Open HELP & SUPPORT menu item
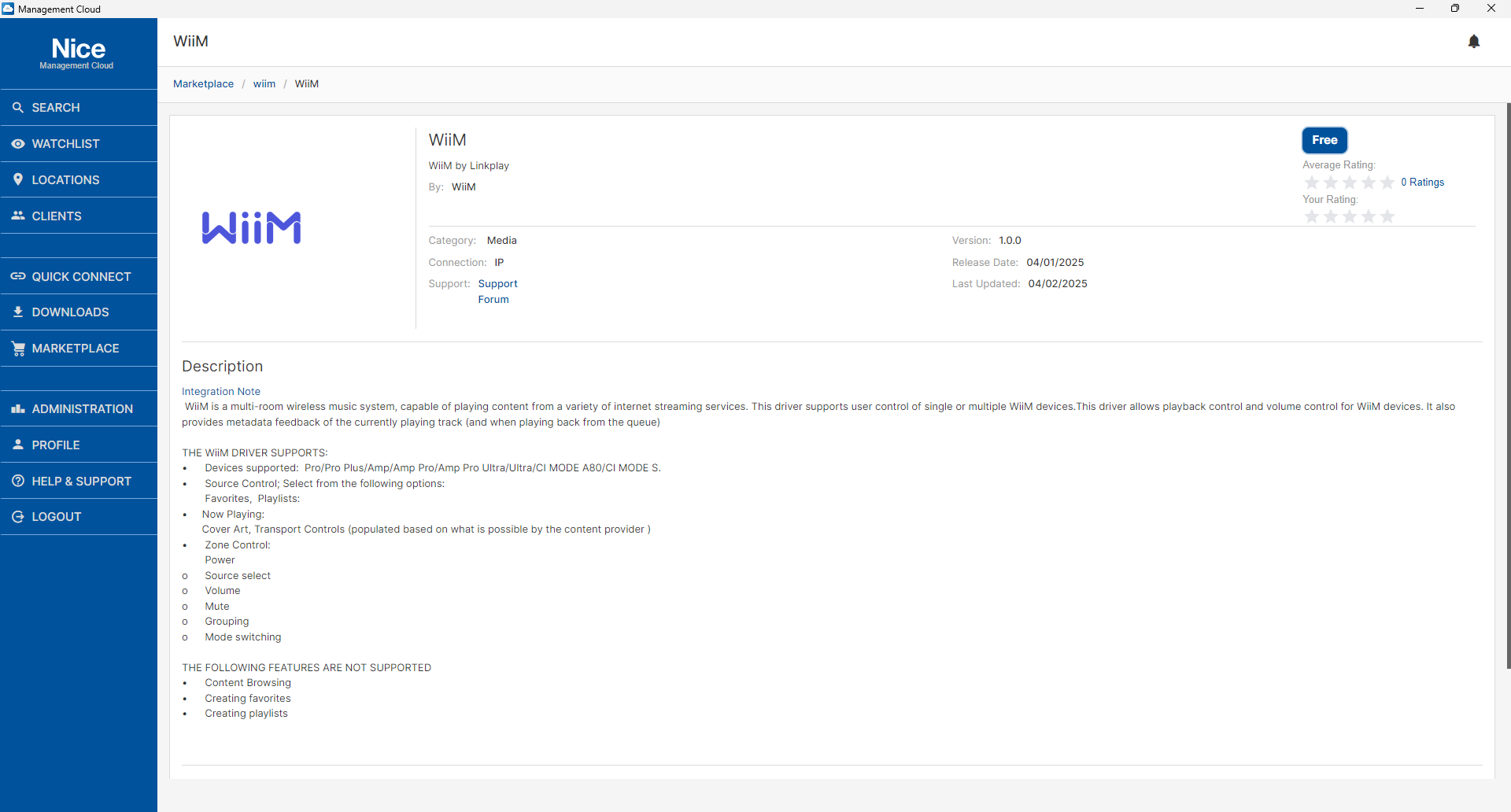 click(79, 481)
